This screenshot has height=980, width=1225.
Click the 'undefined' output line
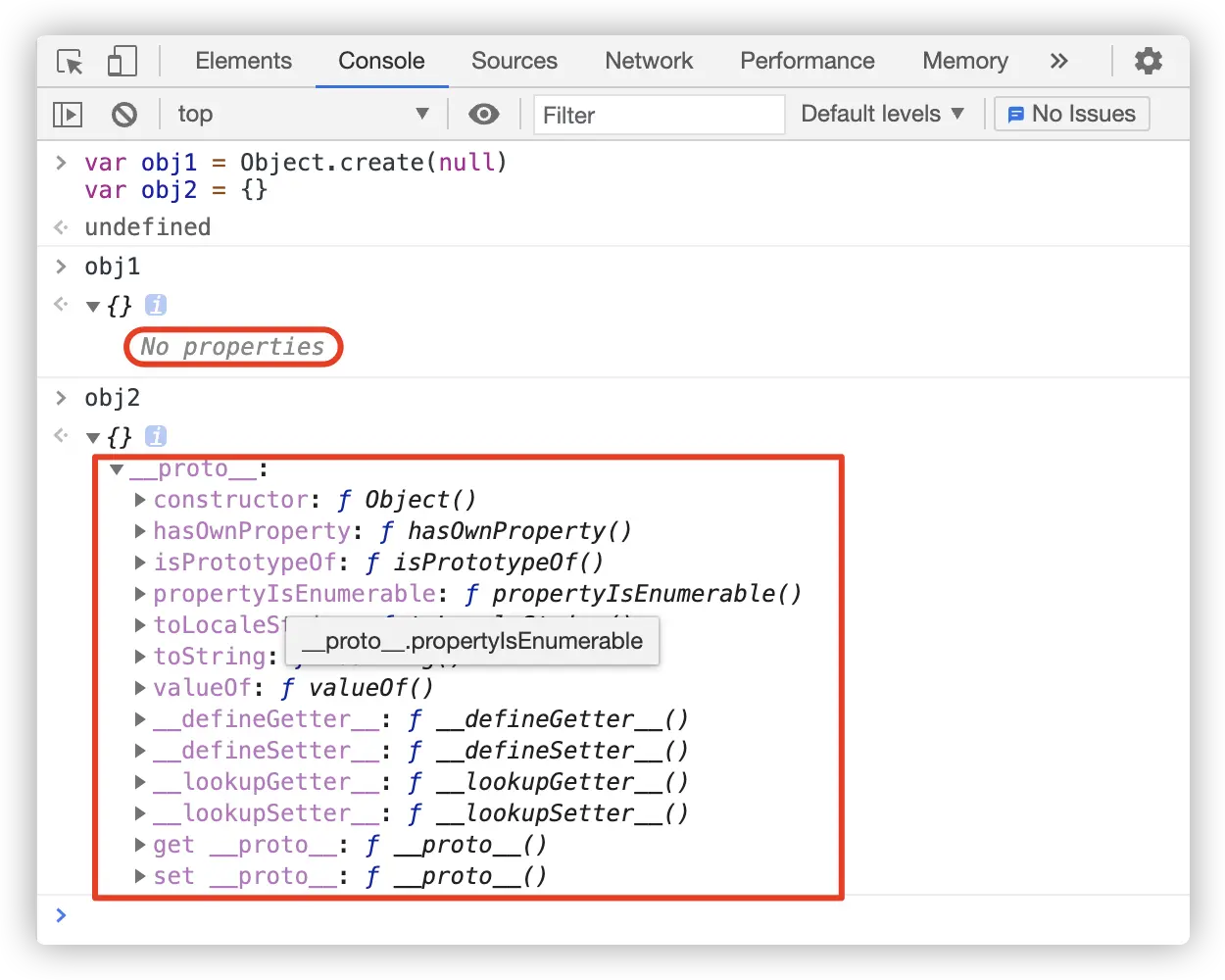(148, 227)
